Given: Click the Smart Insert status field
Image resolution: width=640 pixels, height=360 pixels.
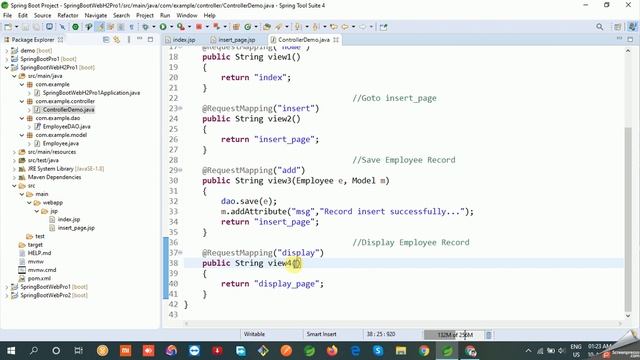Looking at the screenshot, I should [322, 334].
